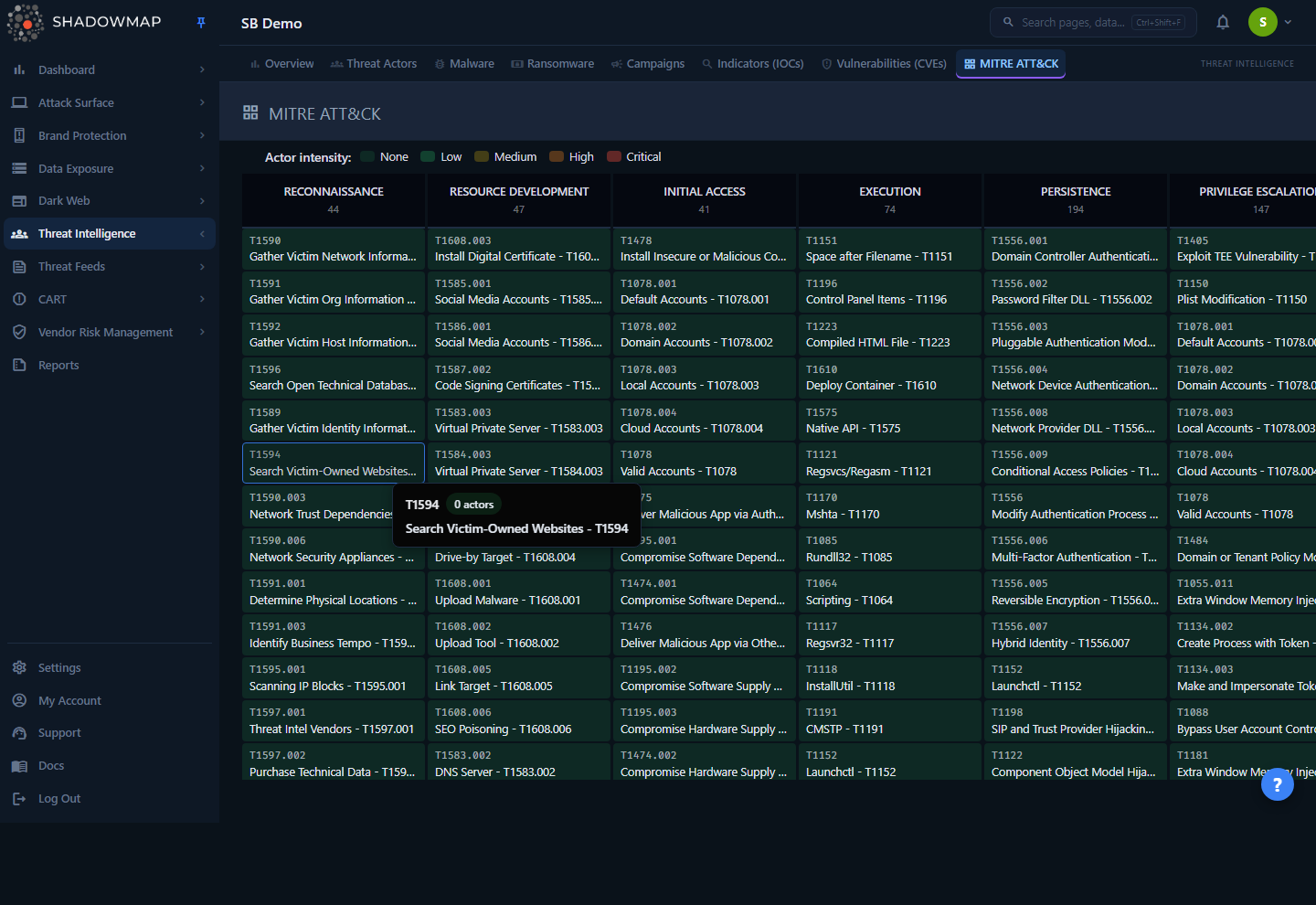
Task: Switch to the Ransomware tab
Action: tap(553, 64)
